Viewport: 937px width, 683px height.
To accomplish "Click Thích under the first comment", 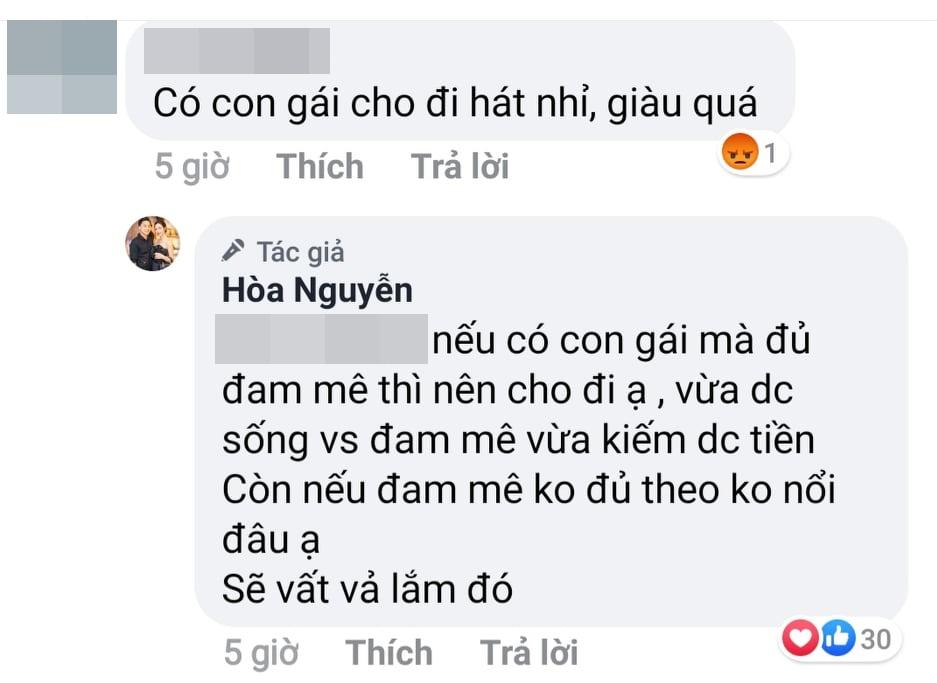I will click(x=321, y=166).
